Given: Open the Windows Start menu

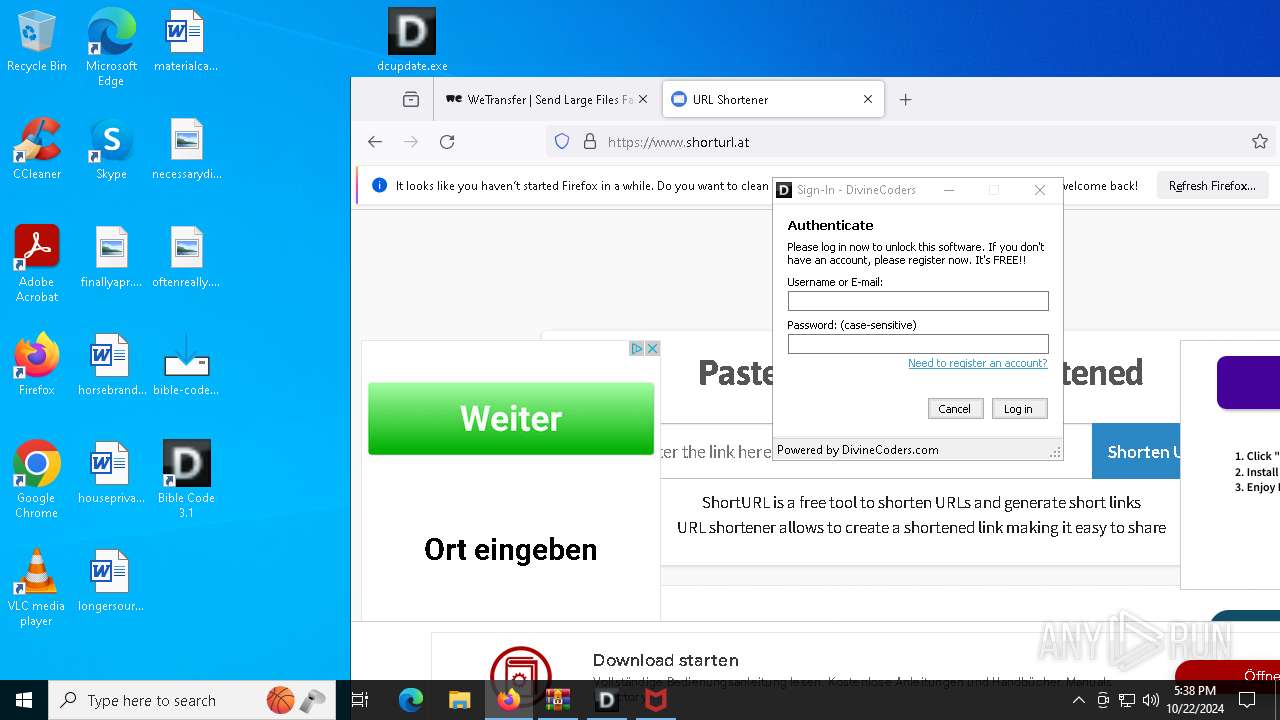Looking at the screenshot, I should [x=24, y=701].
